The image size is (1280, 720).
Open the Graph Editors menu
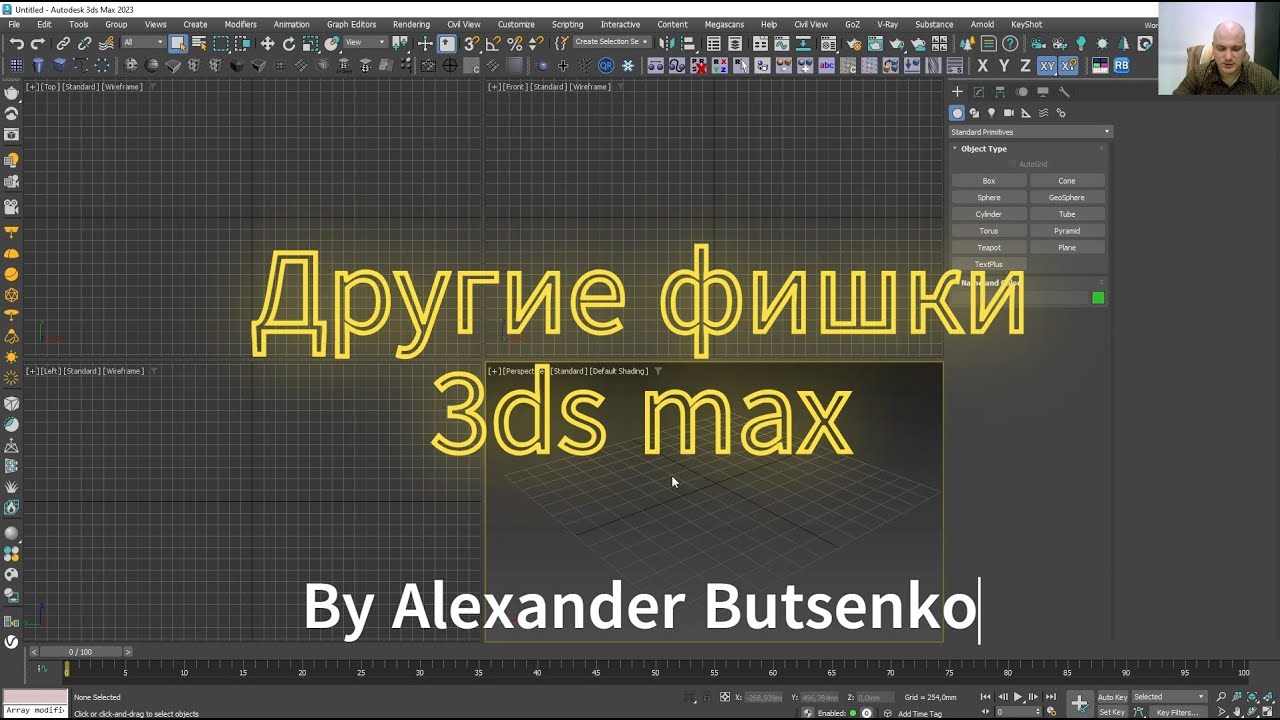pyautogui.click(x=351, y=24)
